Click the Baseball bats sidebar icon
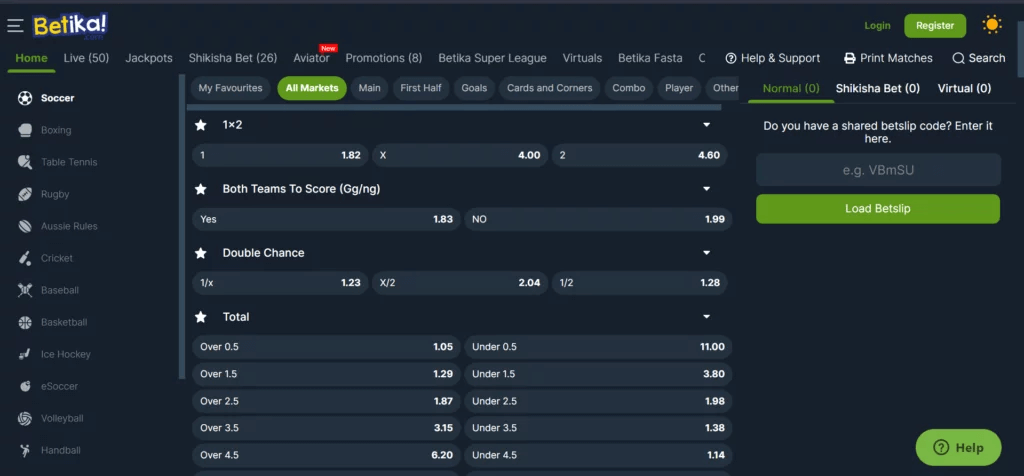 click(25, 290)
